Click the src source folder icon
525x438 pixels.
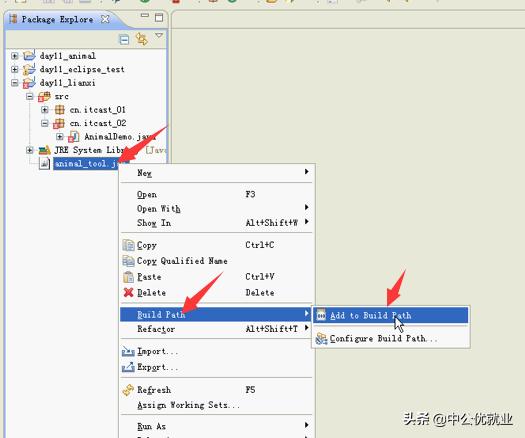pyautogui.click(x=44, y=96)
